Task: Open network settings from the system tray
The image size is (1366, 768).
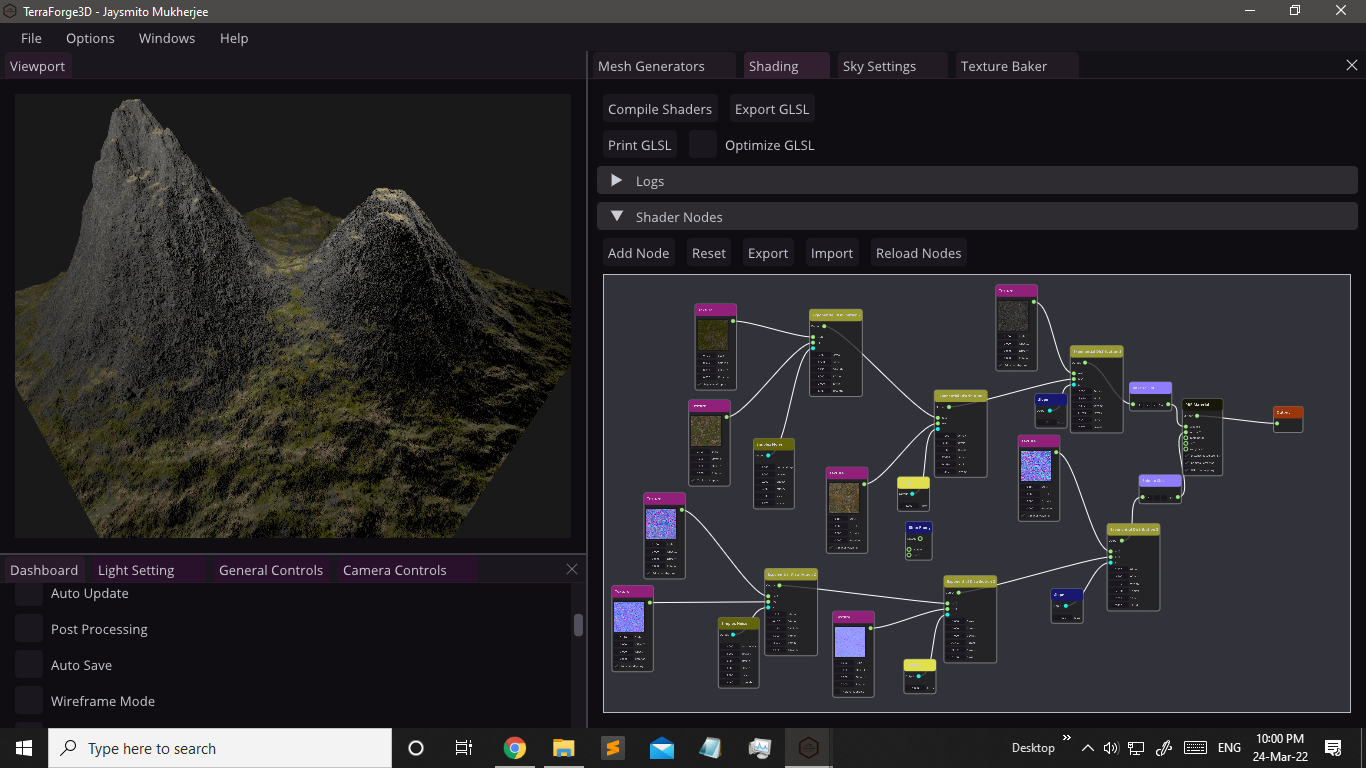Action: pyautogui.click(x=1136, y=748)
